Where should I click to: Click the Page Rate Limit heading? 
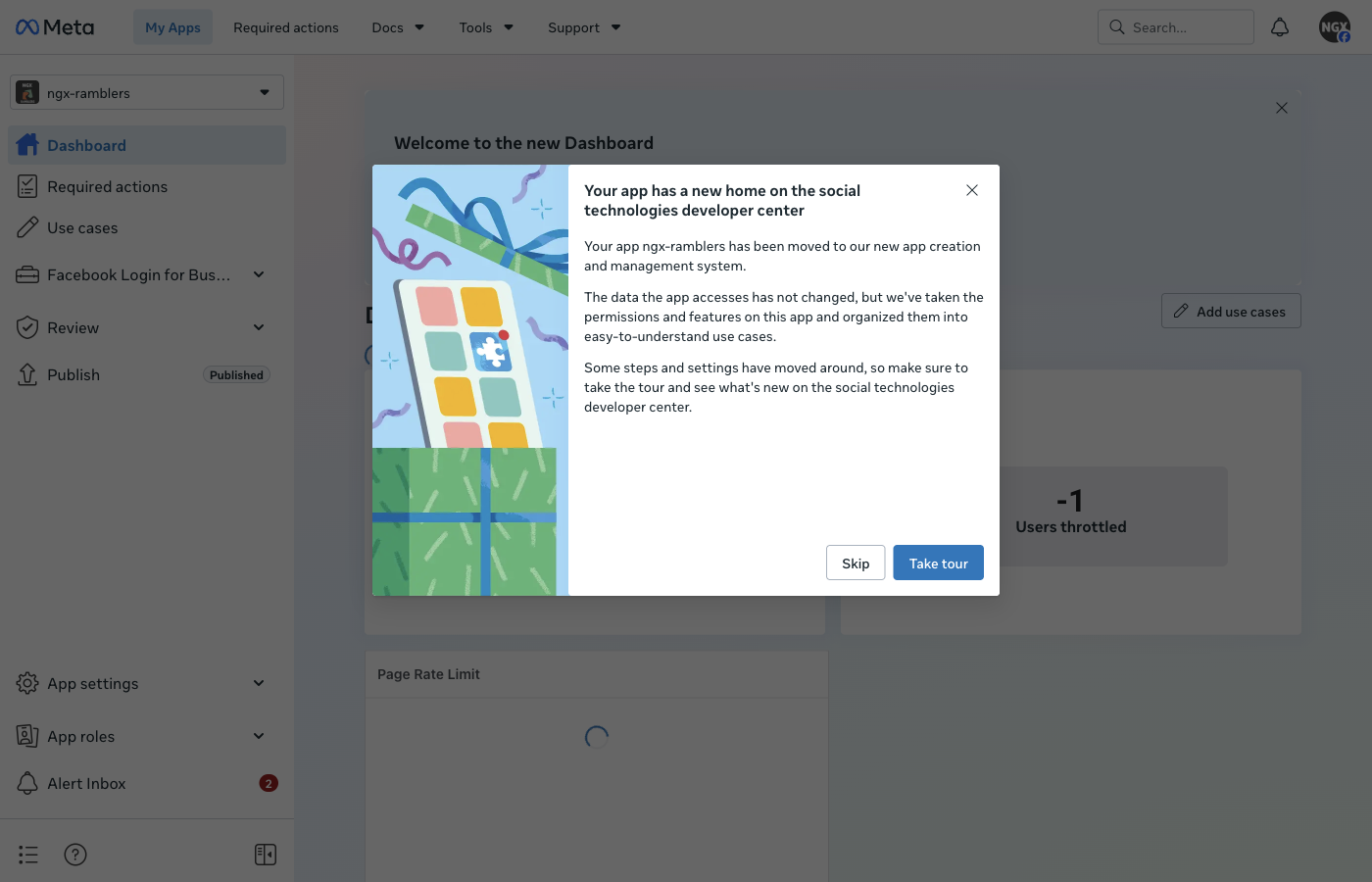pyautogui.click(x=428, y=674)
